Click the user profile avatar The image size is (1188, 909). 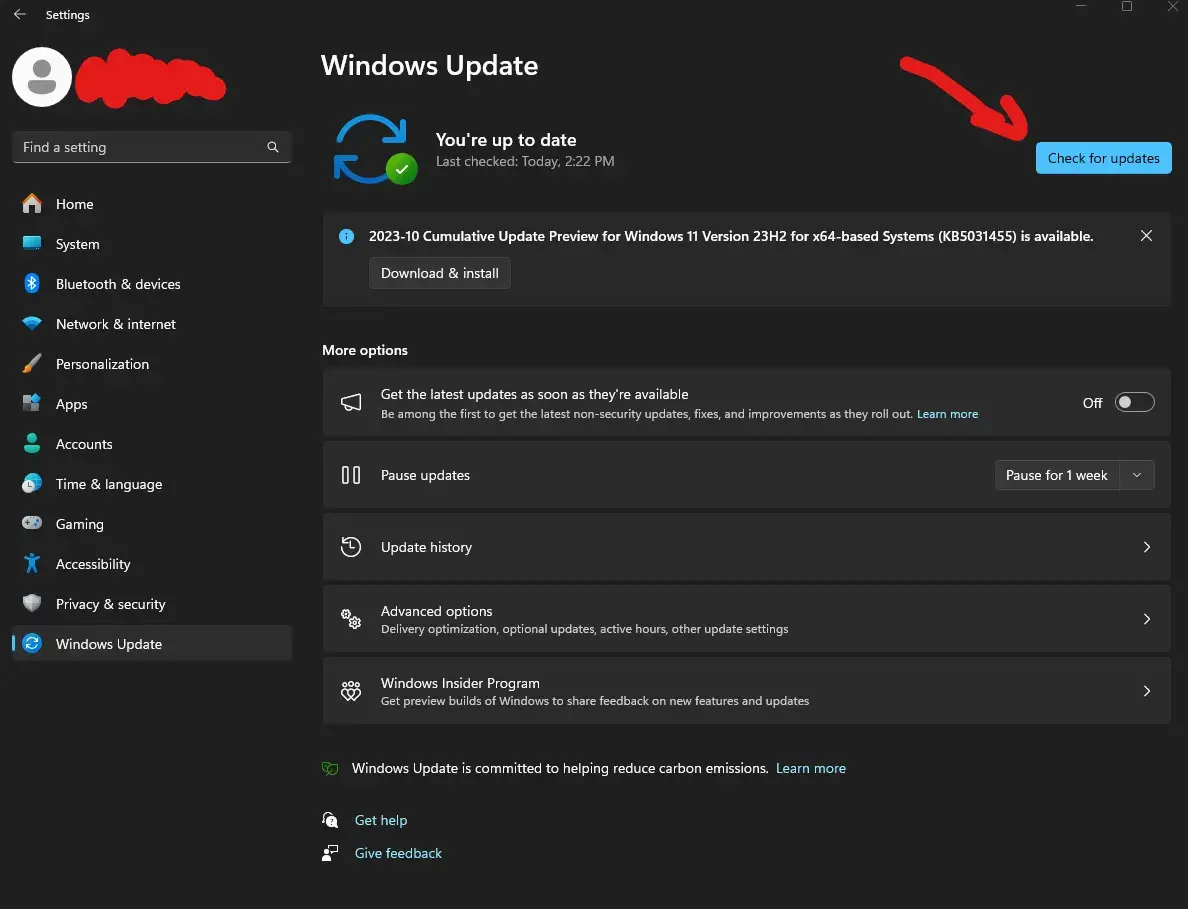pyautogui.click(x=41, y=78)
